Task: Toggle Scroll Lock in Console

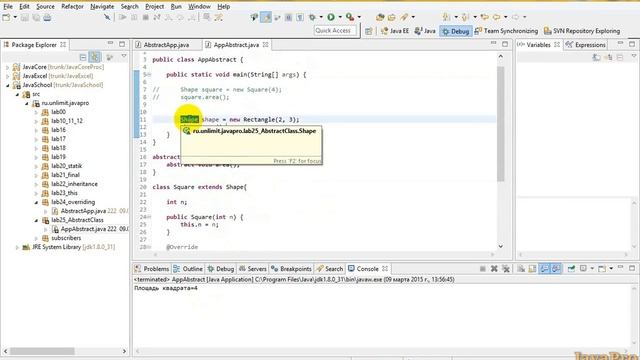Action: click(x=533, y=269)
